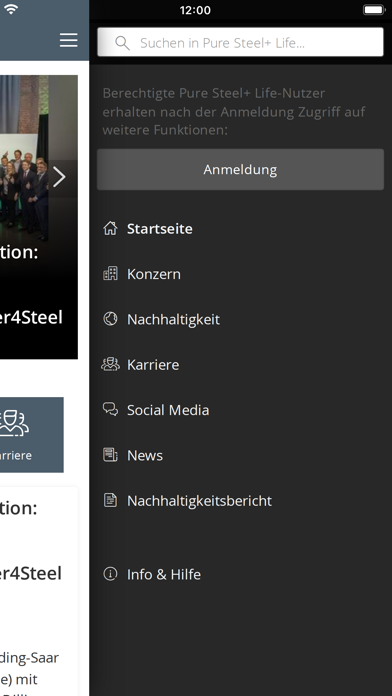Open the Konzern menu item
The image size is (392, 696).
[x=154, y=274]
